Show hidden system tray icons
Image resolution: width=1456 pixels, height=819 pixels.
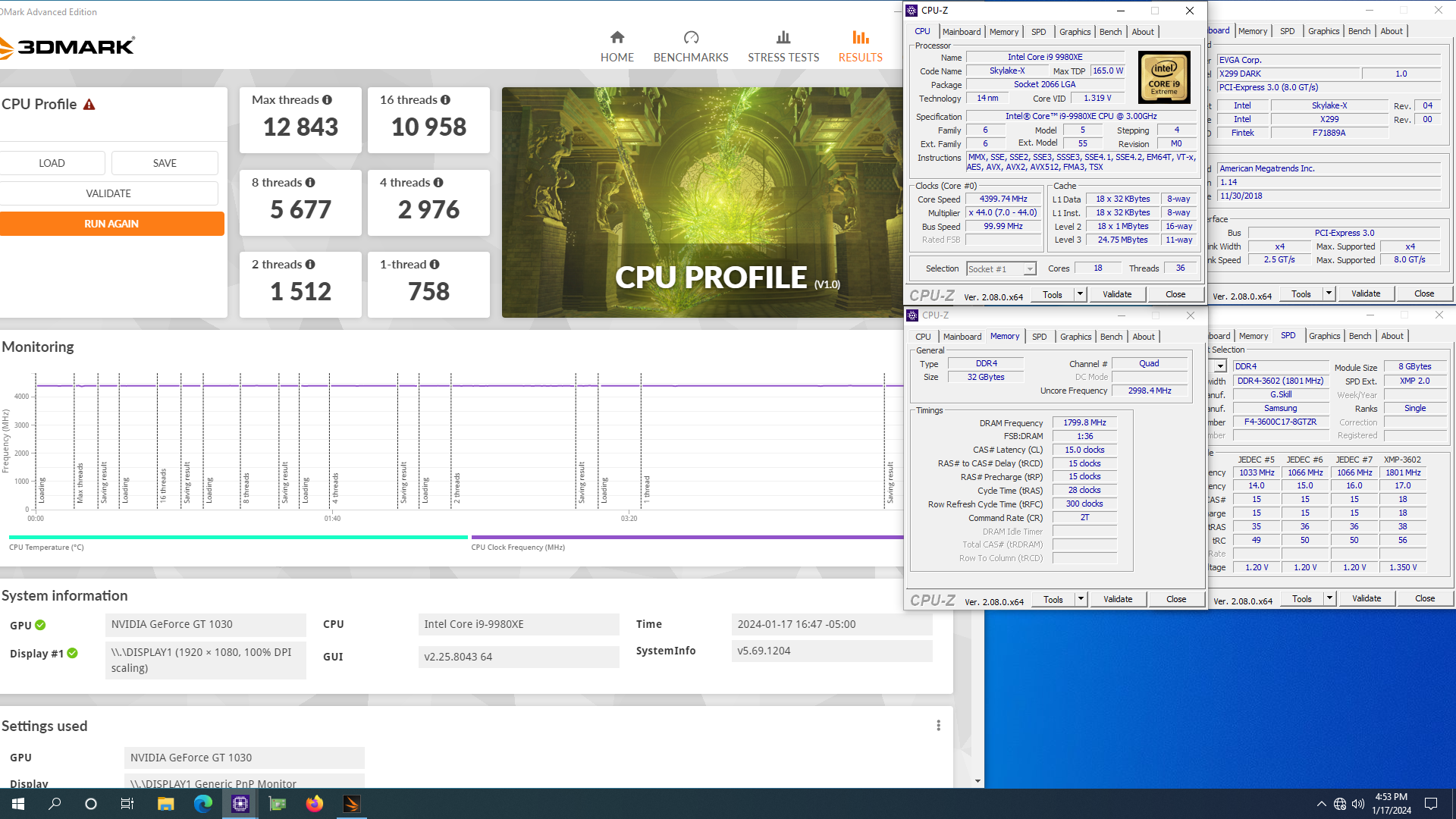pos(1321,804)
